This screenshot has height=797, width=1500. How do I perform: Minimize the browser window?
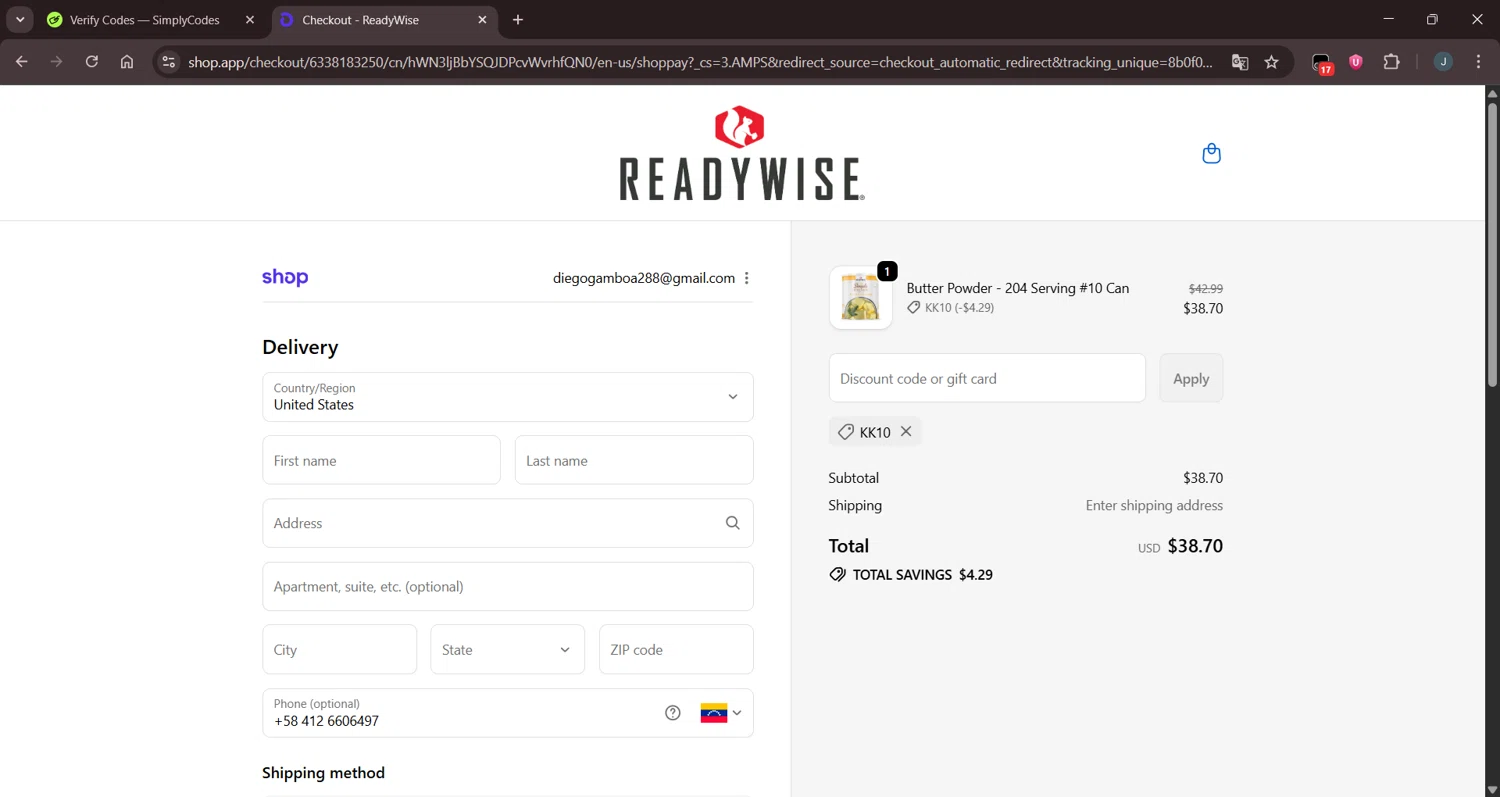point(1388,20)
